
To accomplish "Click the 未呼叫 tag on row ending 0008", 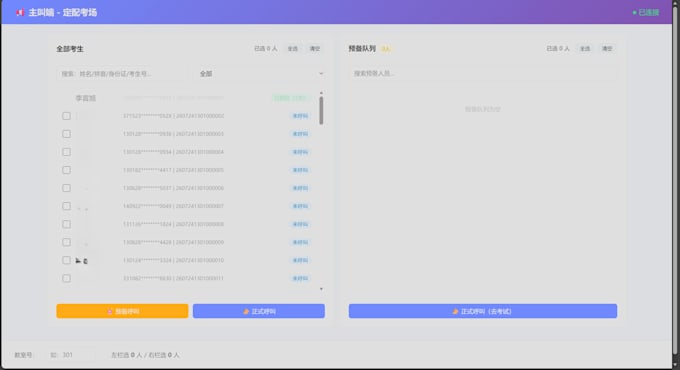I will (300, 224).
